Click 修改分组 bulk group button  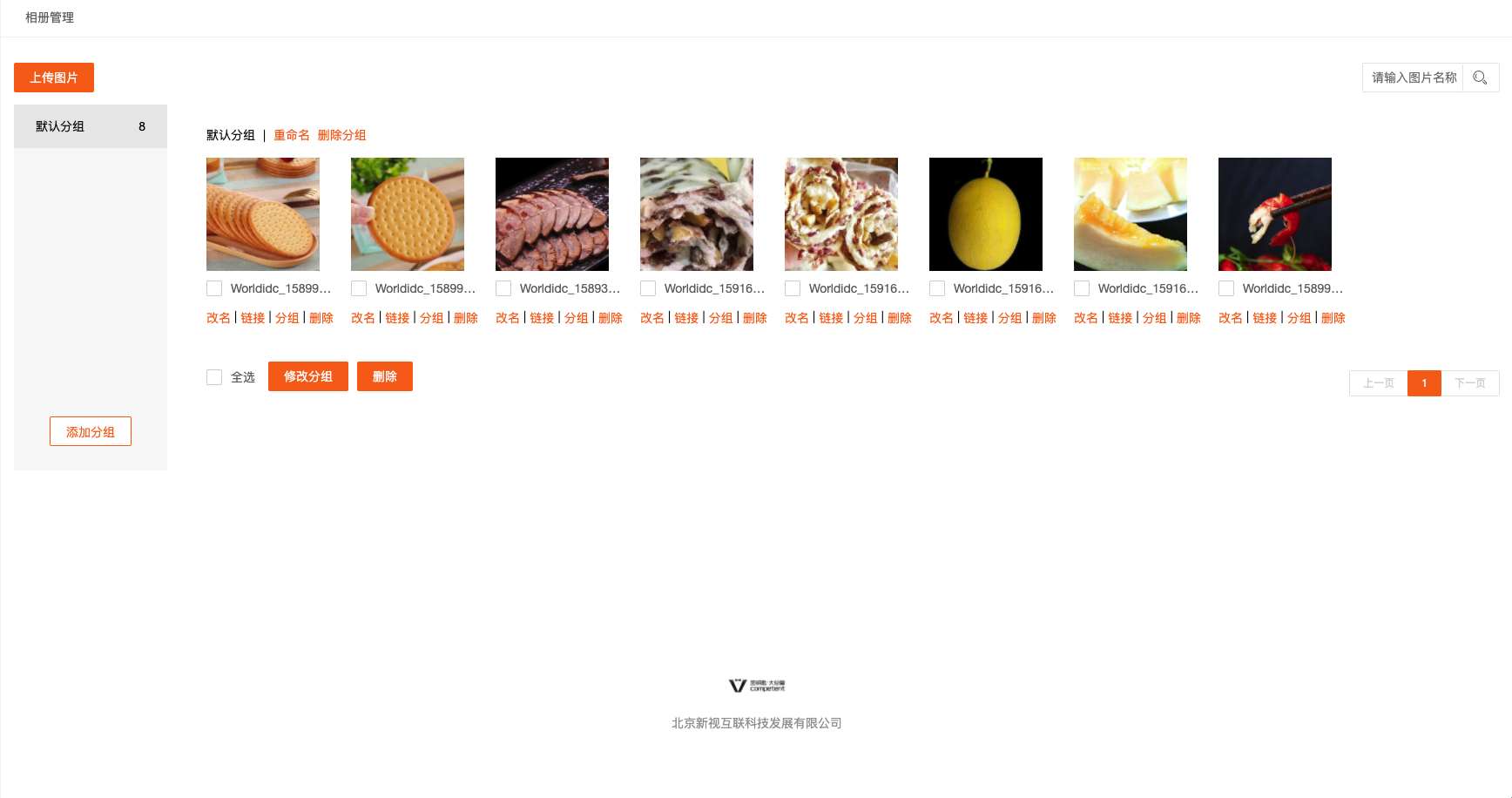click(x=308, y=376)
